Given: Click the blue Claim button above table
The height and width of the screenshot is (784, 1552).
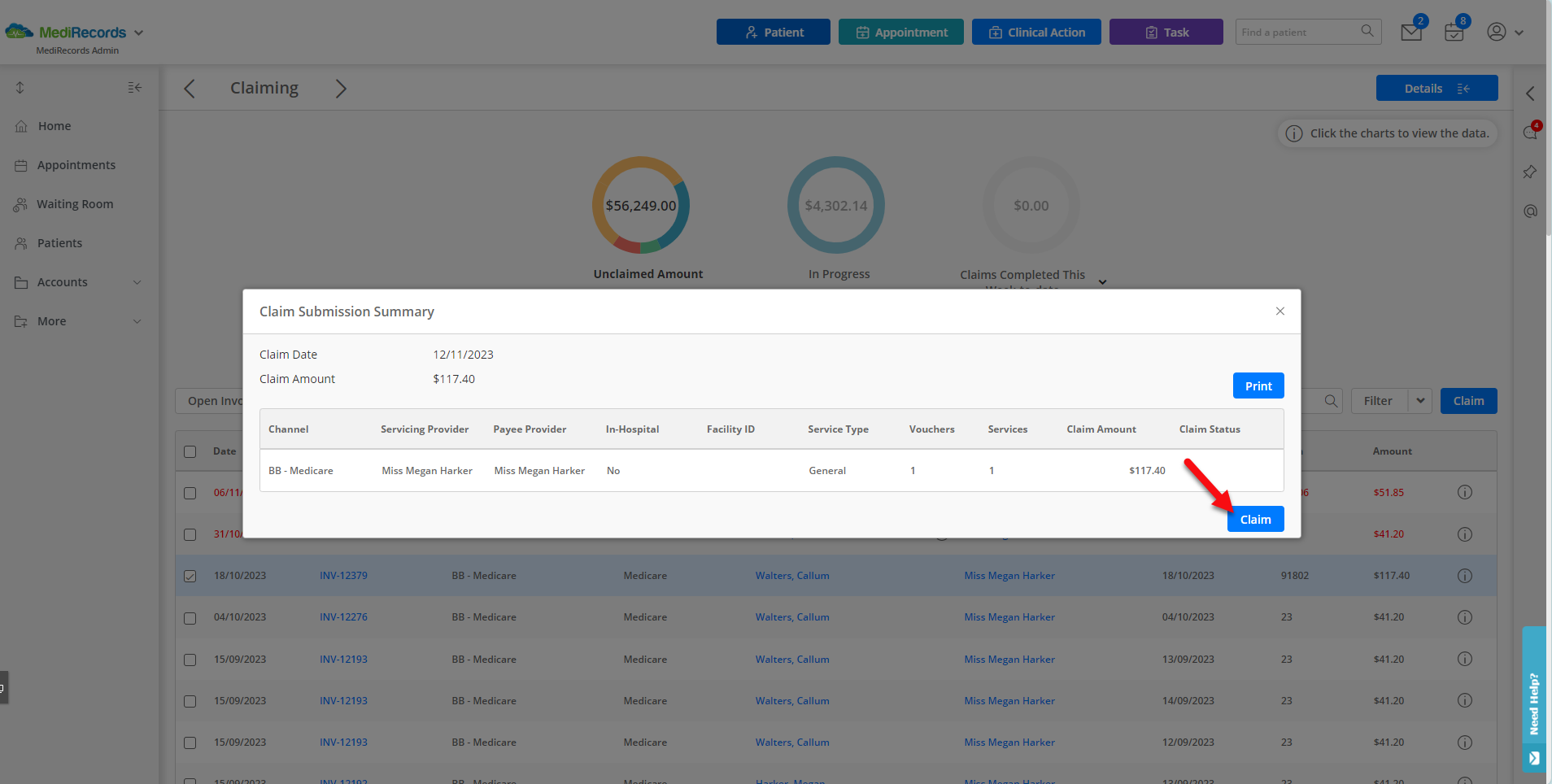Looking at the screenshot, I should pyautogui.click(x=1468, y=400).
